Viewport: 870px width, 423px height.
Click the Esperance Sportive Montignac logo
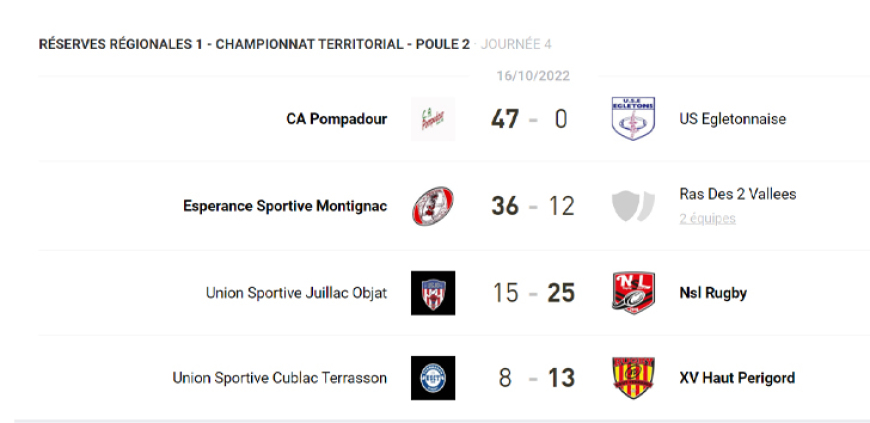pyautogui.click(x=433, y=206)
